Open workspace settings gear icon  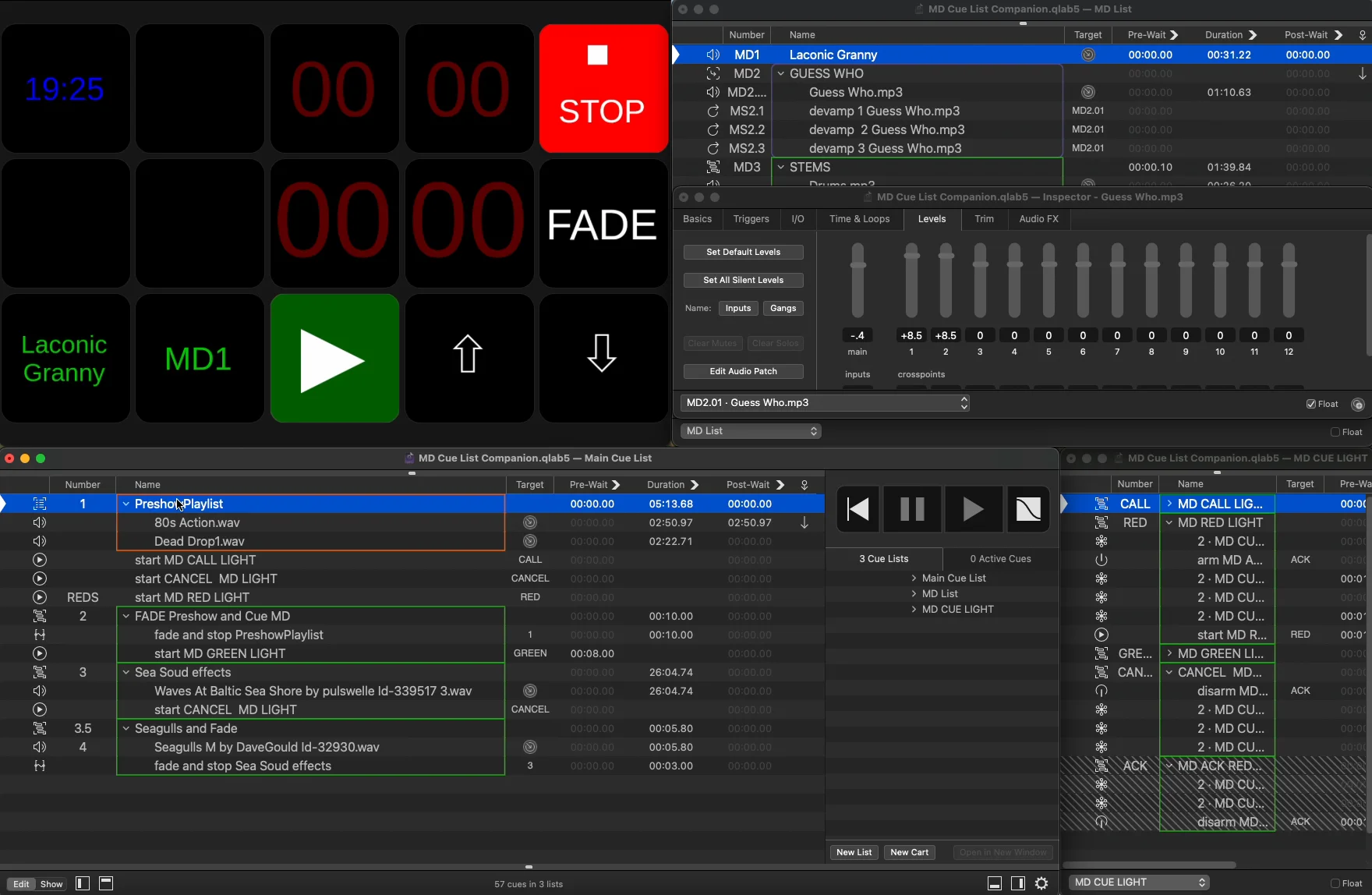(1042, 883)
